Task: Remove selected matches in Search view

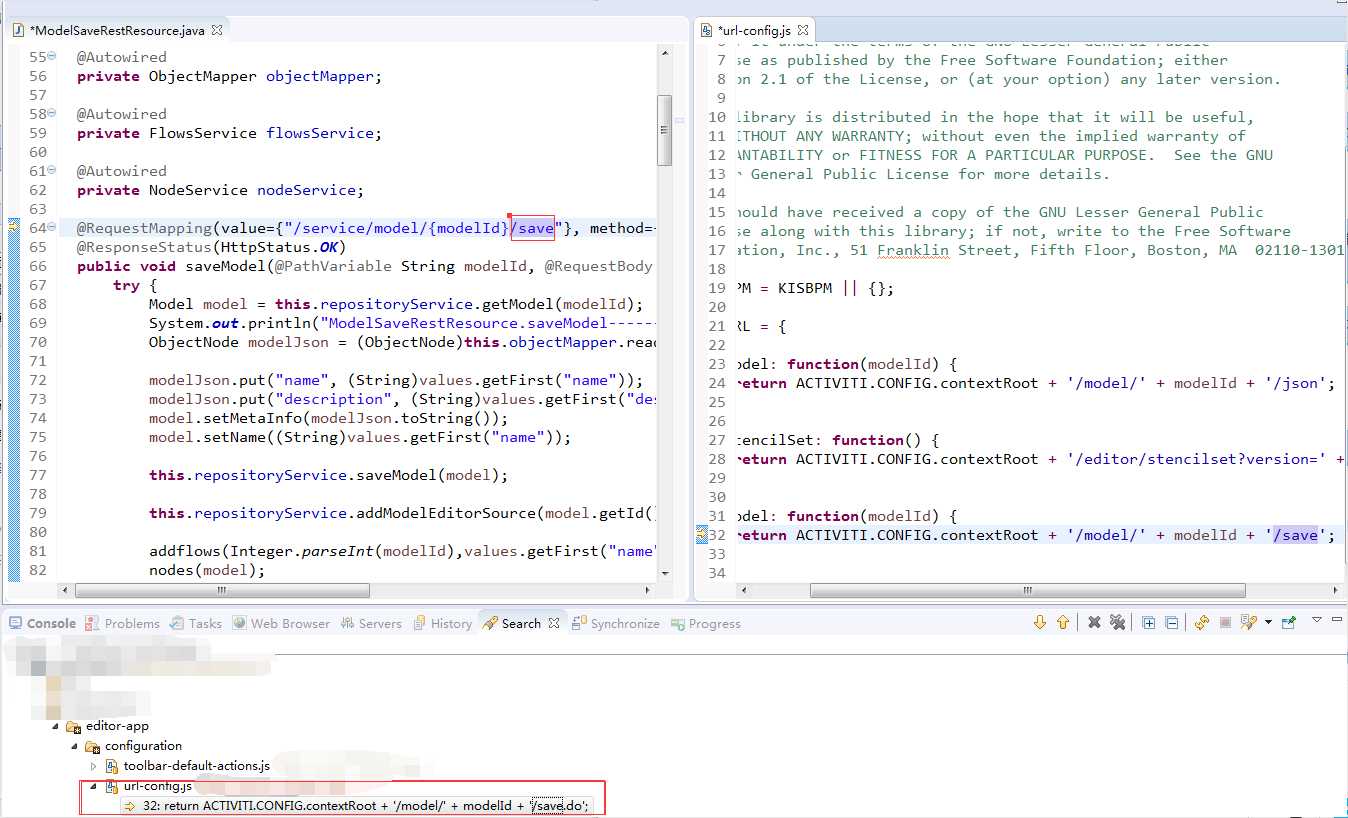Action: coord(1094,622)
